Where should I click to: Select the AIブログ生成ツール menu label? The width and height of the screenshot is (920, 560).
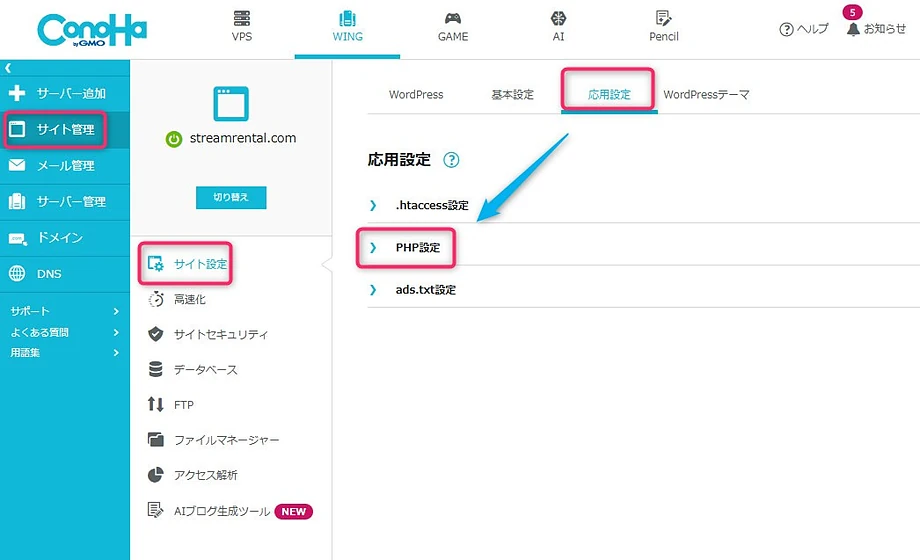tap(222, 511)
